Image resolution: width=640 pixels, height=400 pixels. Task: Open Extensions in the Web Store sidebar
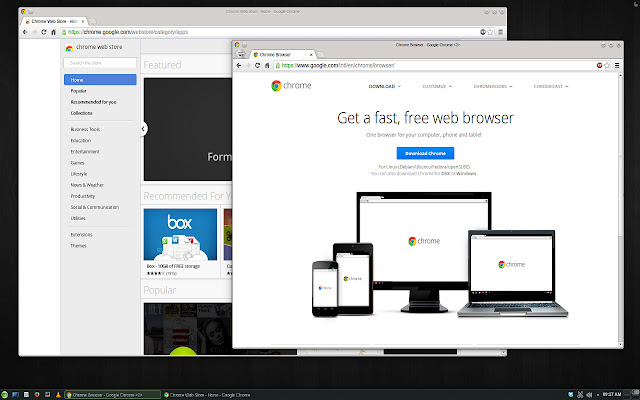[81, 235]
